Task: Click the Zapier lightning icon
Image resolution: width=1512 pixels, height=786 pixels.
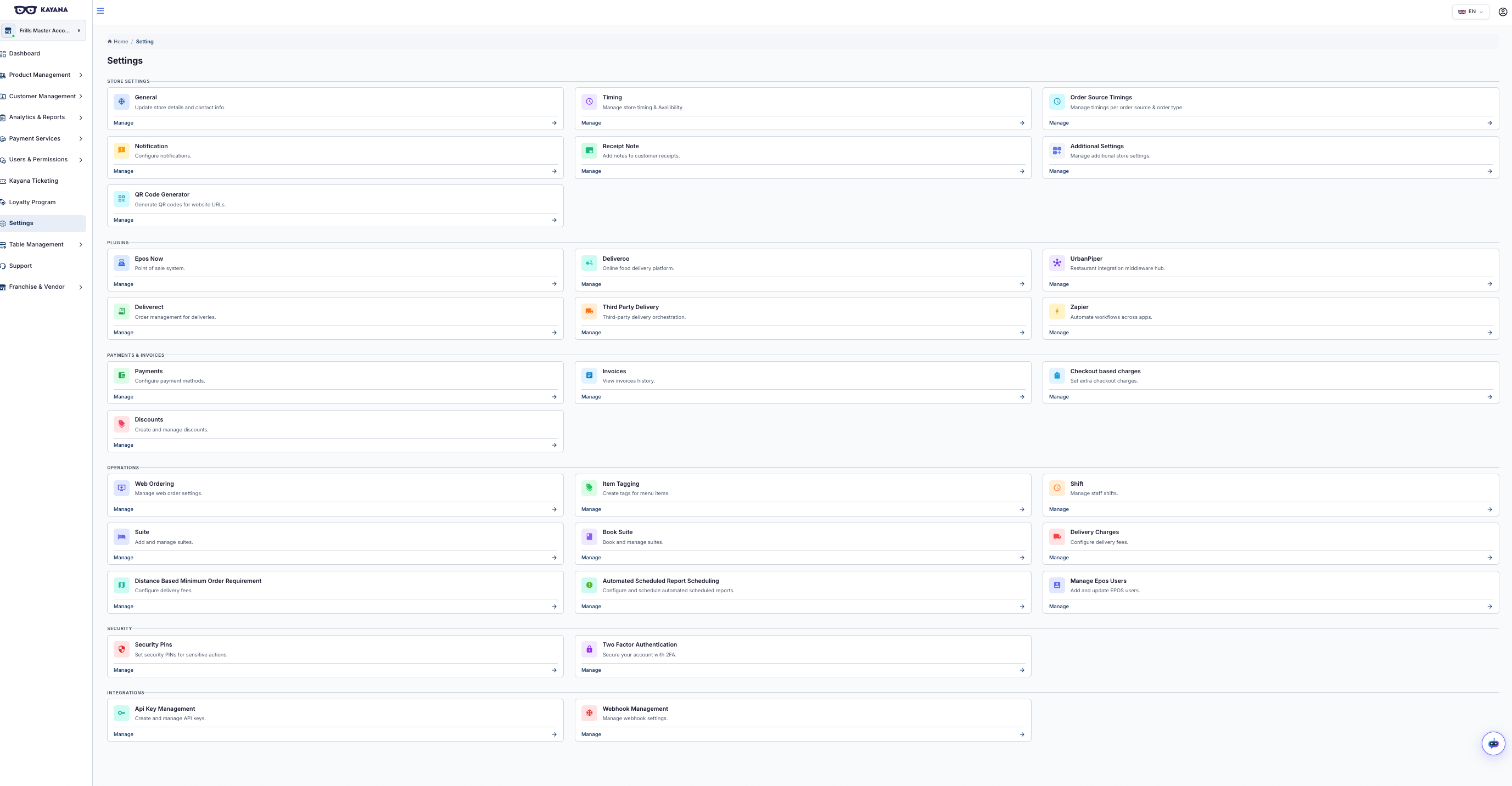Action: (x=1057, y=311)
